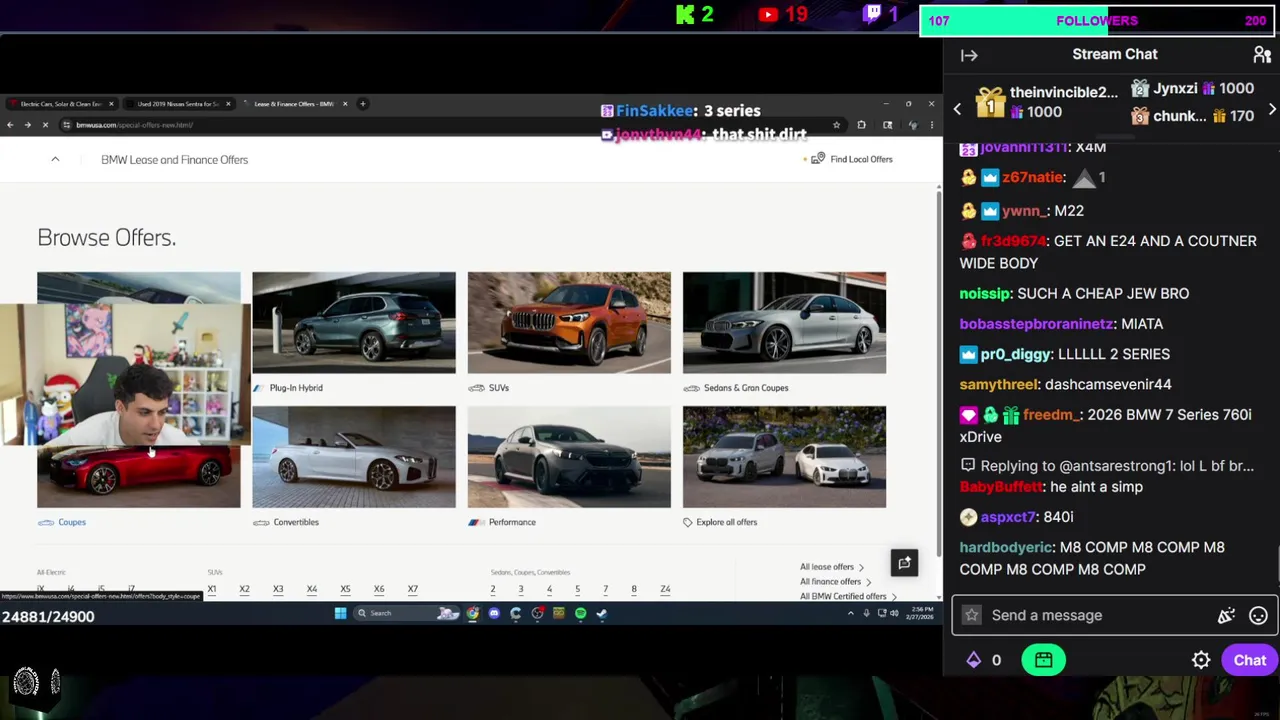Screen dimensions: 1280x720
Task: Click the dark Performance sedan thumbnail
Action: click(569, 457)
